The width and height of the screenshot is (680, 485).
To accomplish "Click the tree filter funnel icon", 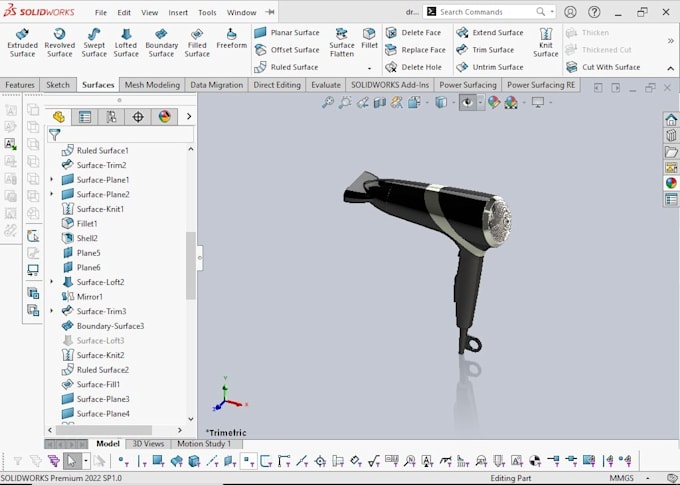I will pyautogui.click(x=54, y=134).
